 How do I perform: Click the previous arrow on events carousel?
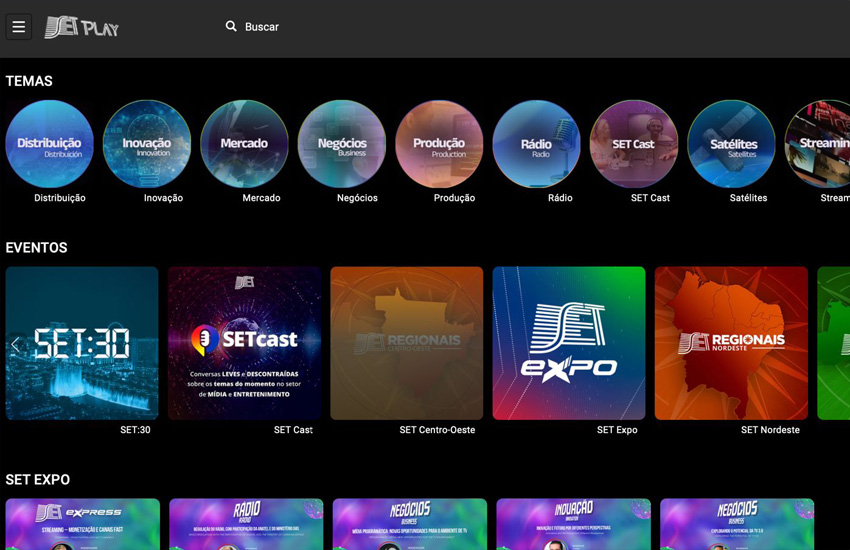coord(15,344)
